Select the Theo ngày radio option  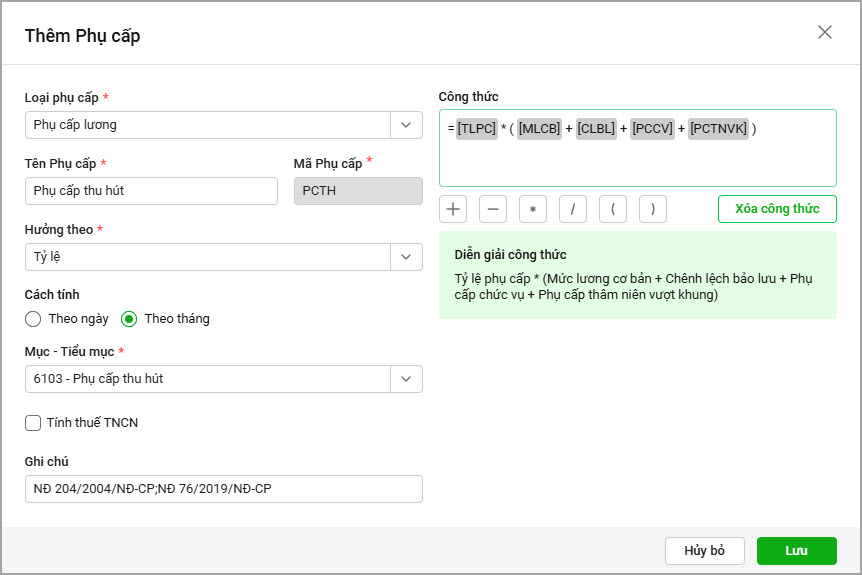click(x=33, y=319)
